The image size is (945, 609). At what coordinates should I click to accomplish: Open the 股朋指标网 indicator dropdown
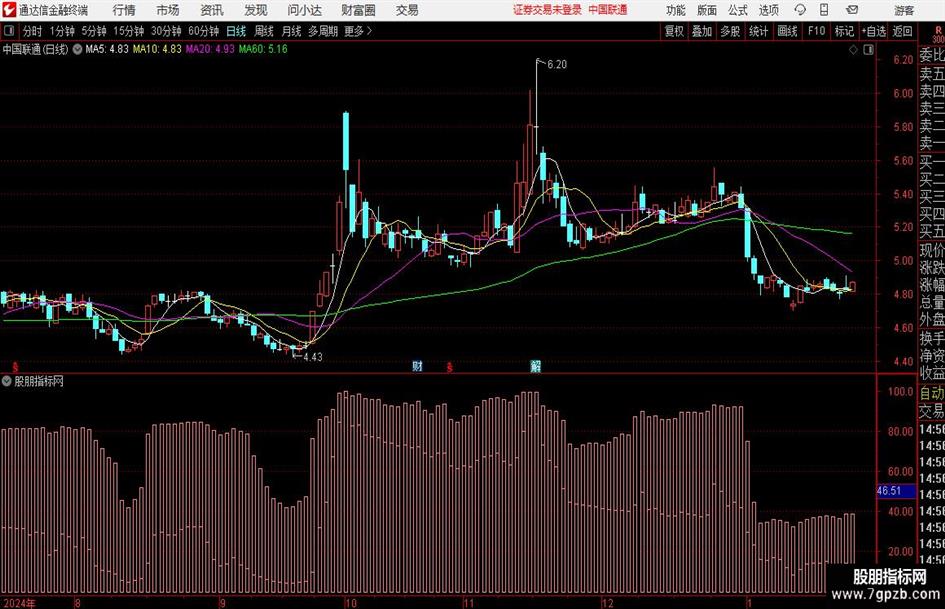pyautogui.click(x=7, y=381)
